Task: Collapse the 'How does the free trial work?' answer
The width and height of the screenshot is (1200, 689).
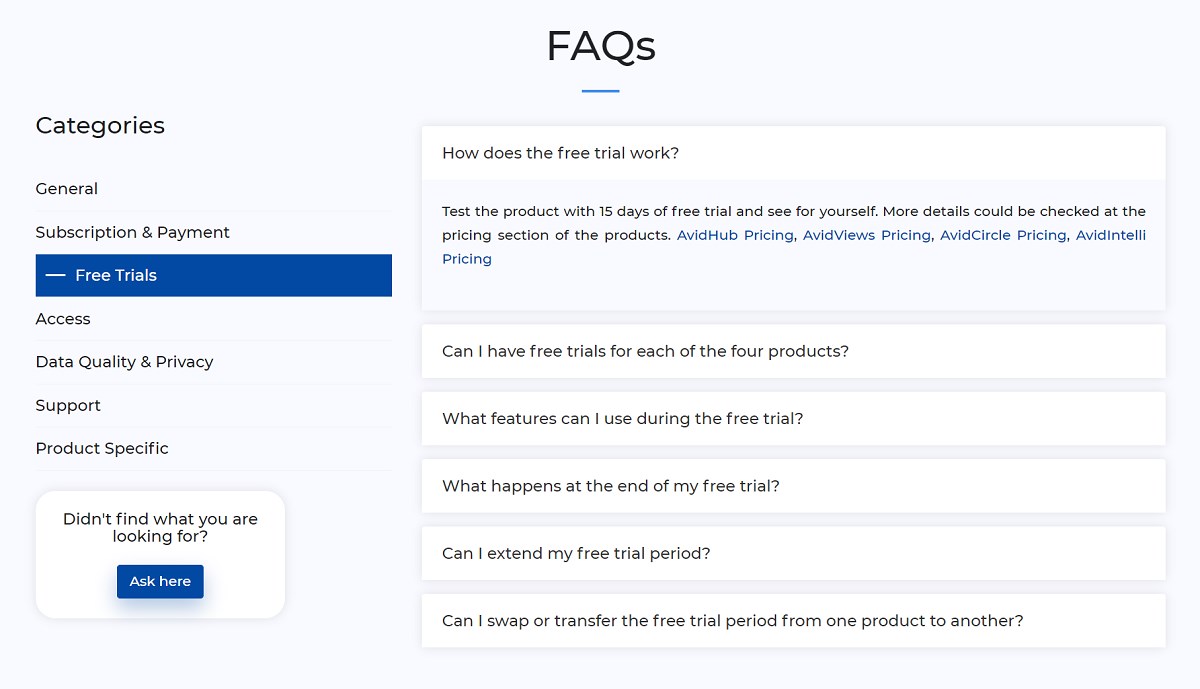Action: (558, 152)
